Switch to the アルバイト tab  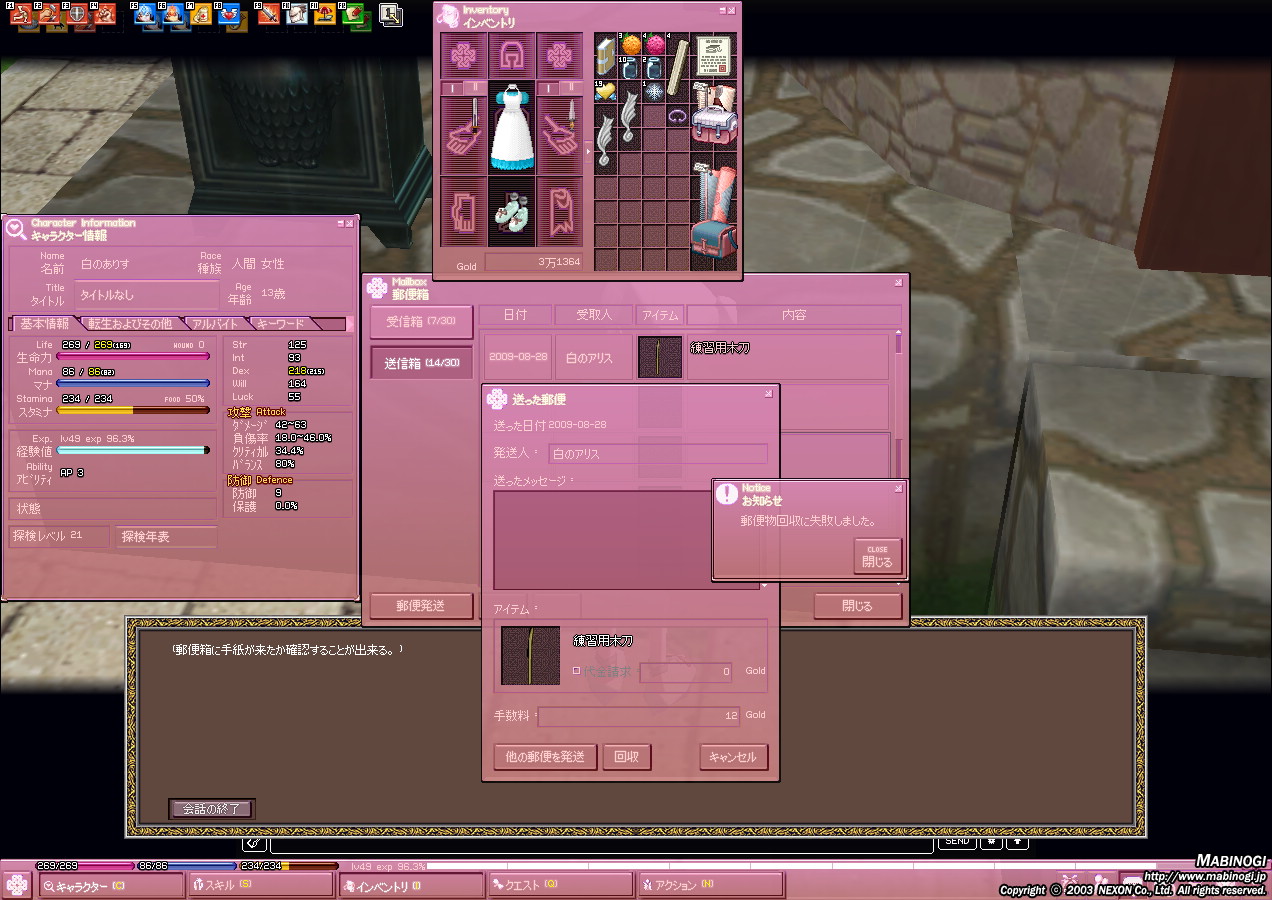coord(215,324)
